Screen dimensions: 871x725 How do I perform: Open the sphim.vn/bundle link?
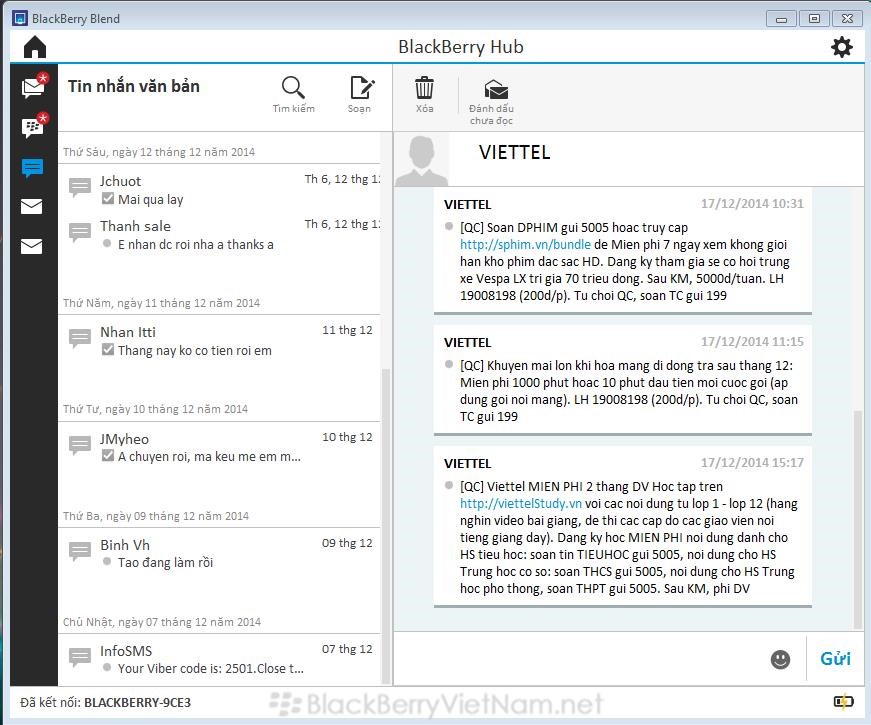click(x=511, y=244)
